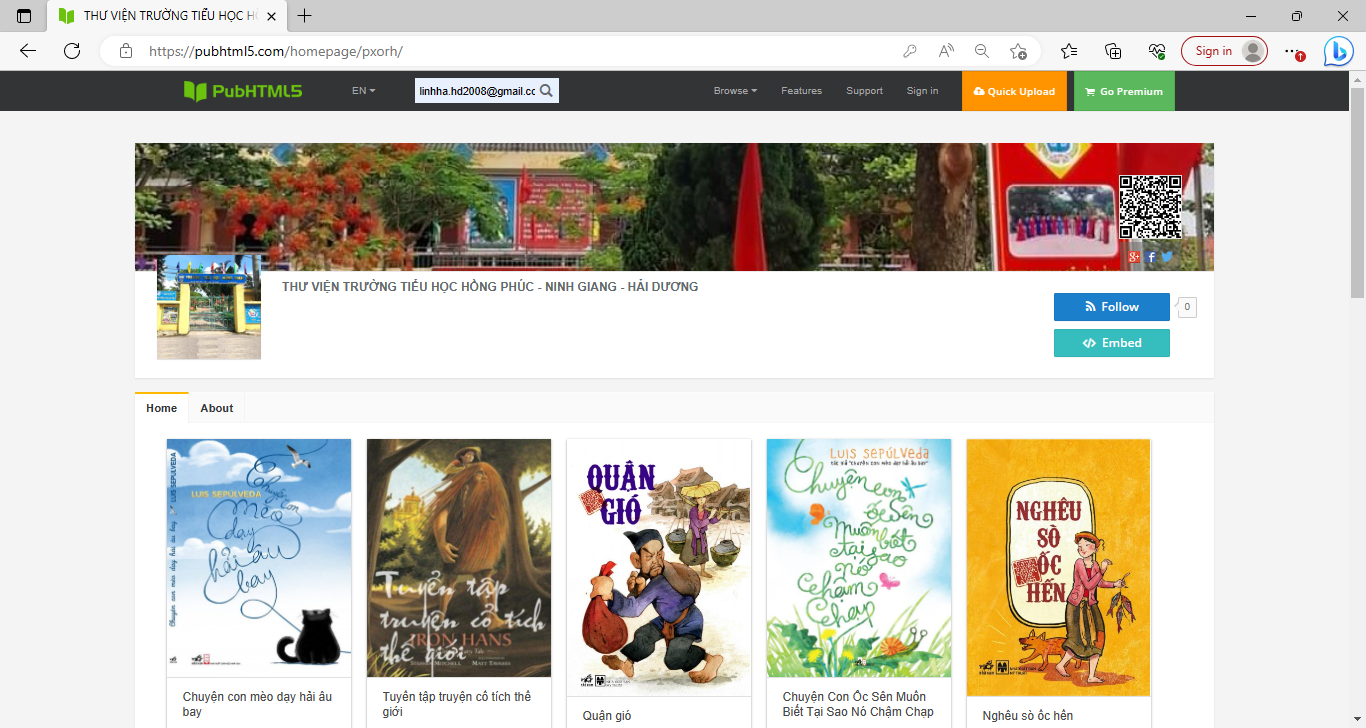
Task: Open the saved passwords key icon
Action: pos(910,51)
